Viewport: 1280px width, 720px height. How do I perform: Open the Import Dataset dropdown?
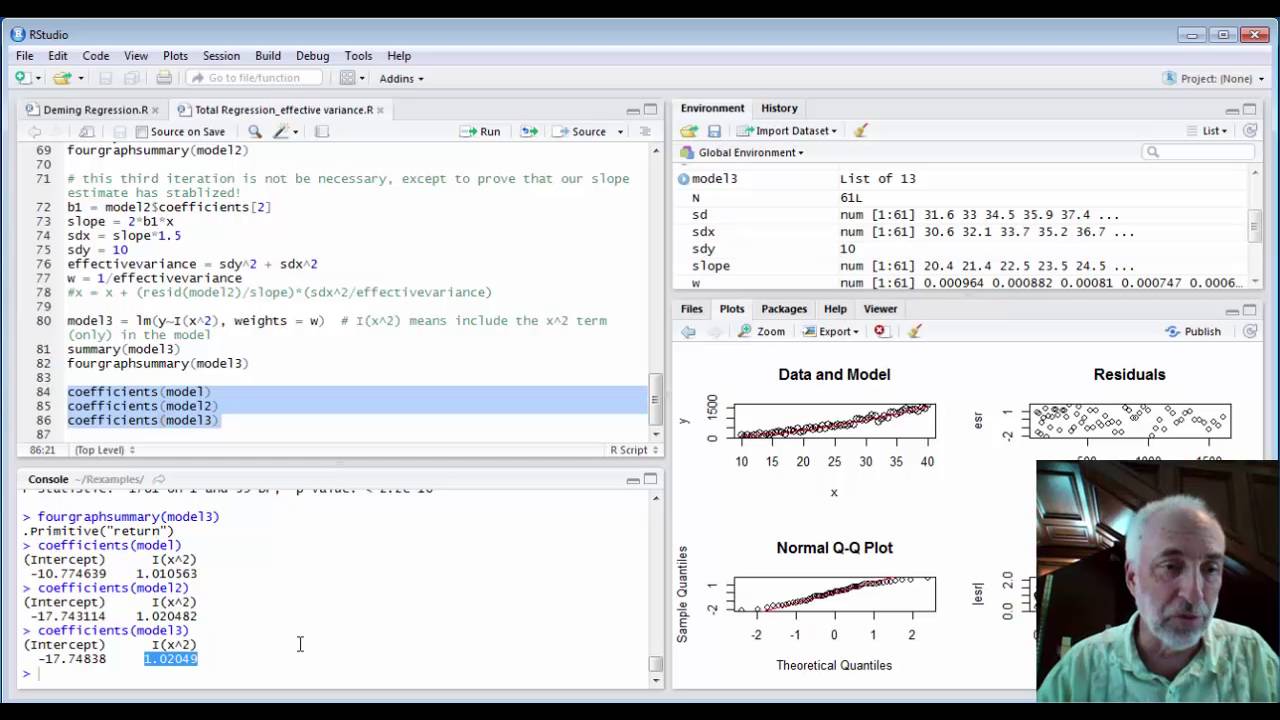click(787, 130)
